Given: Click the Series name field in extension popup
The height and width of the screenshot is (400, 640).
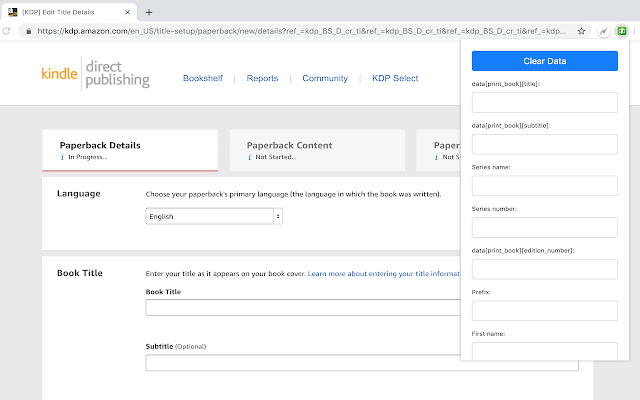Looking at the screenshot, I should [544, 186].
